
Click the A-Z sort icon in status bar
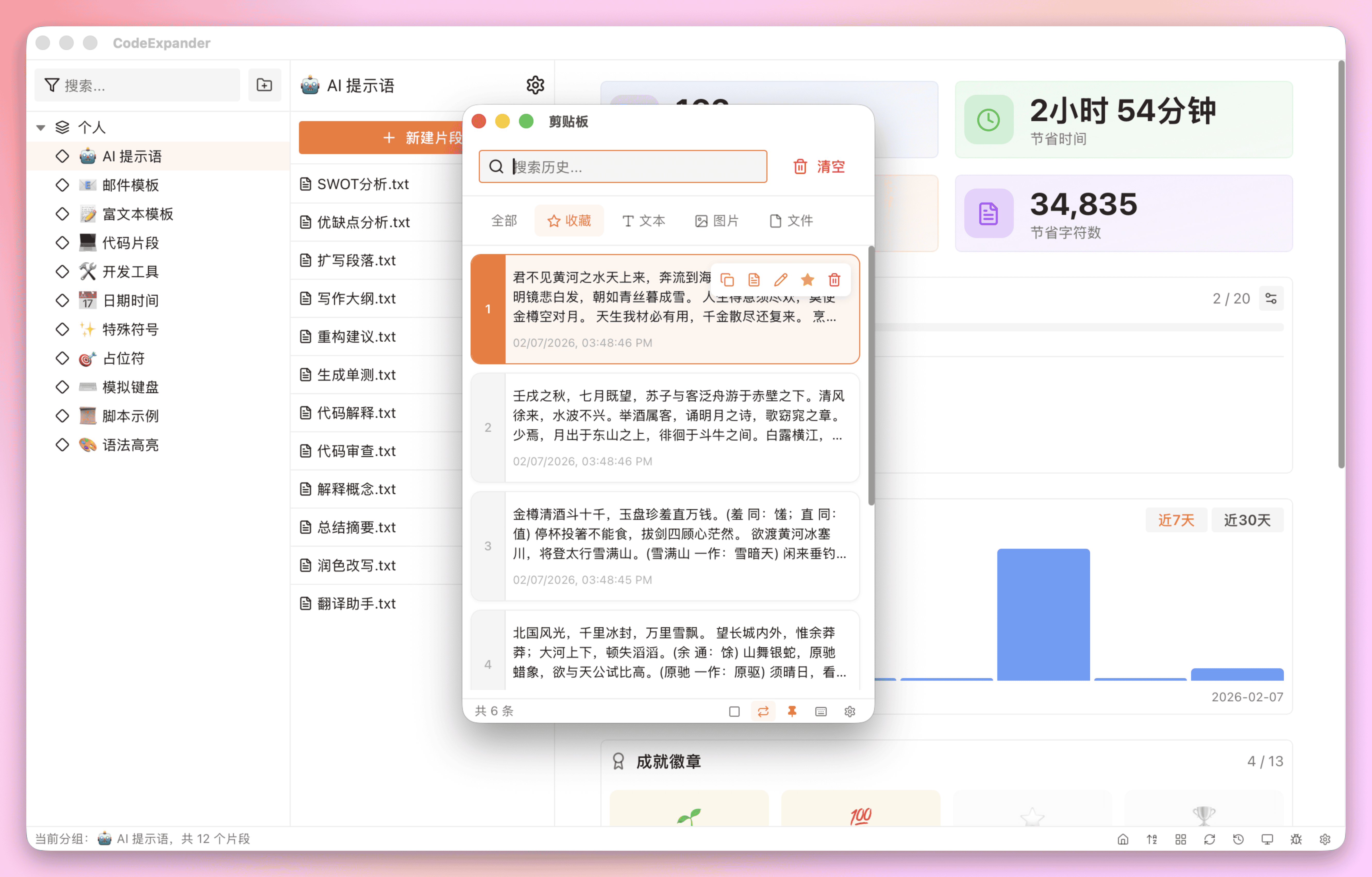(1151, 839)
